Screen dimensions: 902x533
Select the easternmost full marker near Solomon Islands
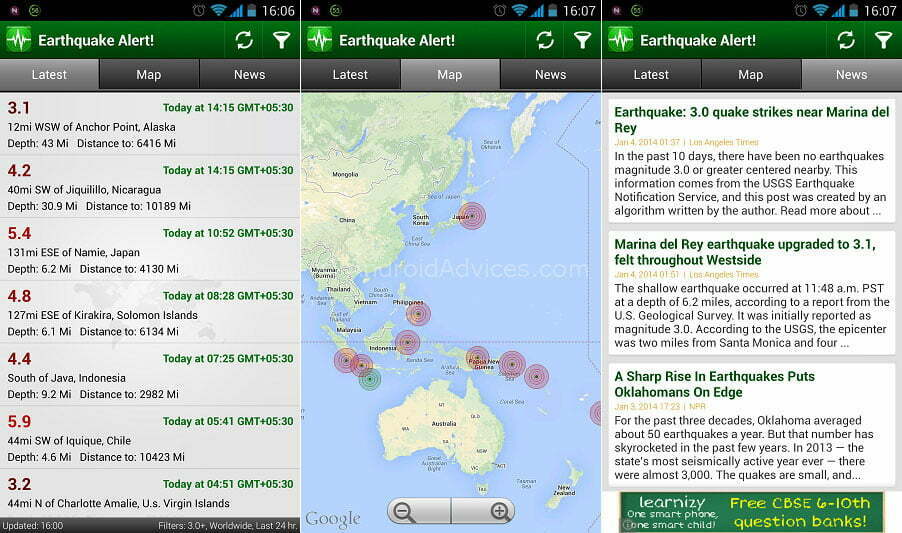[536, 376]
